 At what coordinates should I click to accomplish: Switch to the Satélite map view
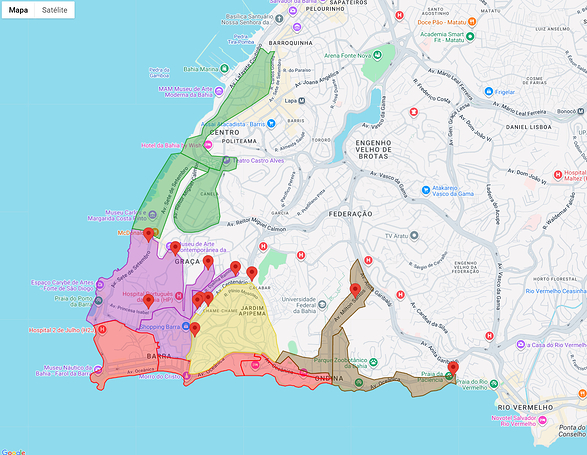(55, 10)
